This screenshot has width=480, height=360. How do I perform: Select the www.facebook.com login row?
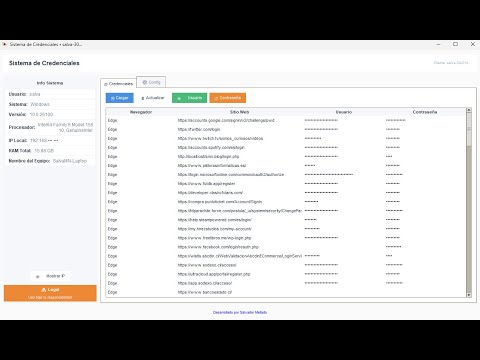(286, 247)
